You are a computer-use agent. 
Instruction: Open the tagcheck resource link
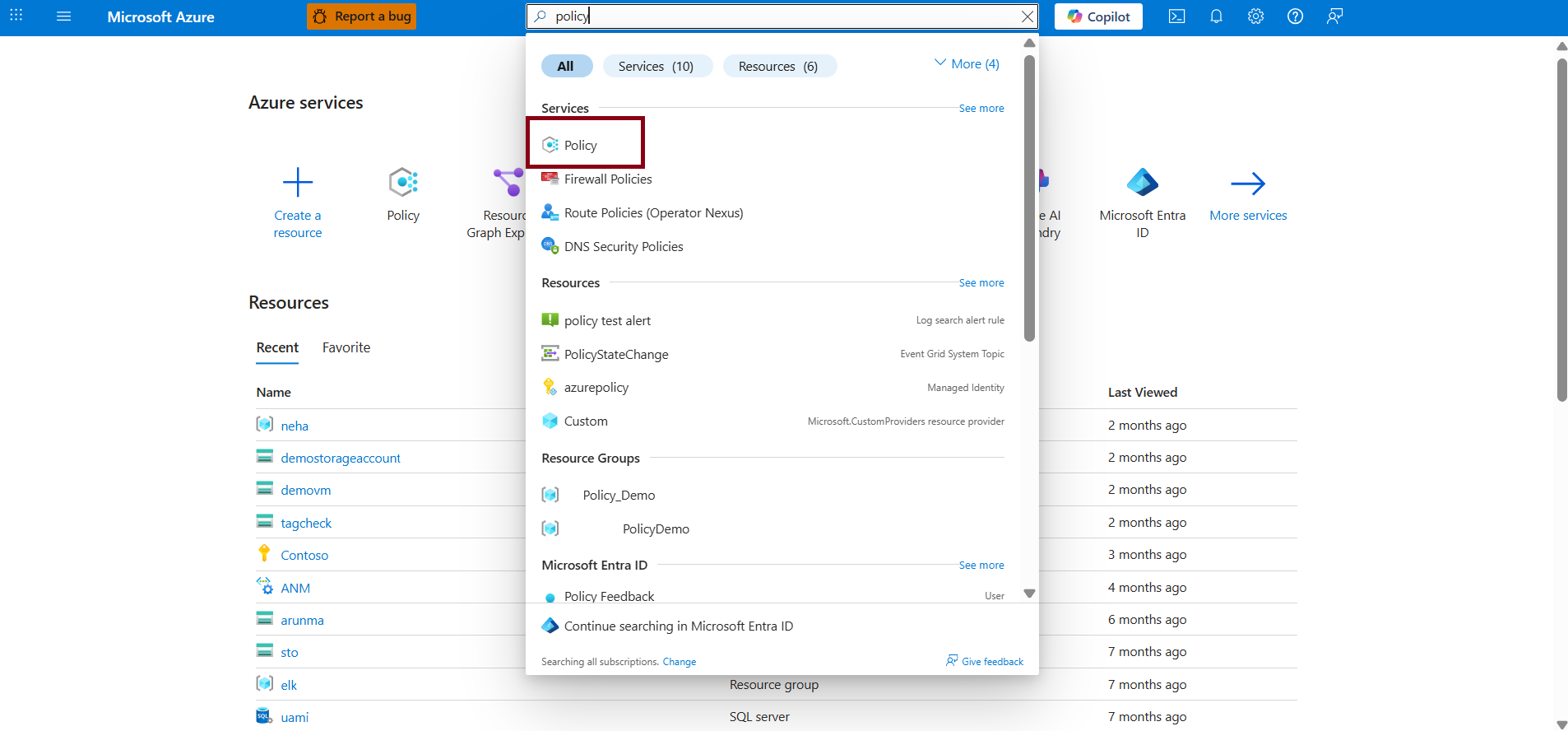tap(306, 523)
